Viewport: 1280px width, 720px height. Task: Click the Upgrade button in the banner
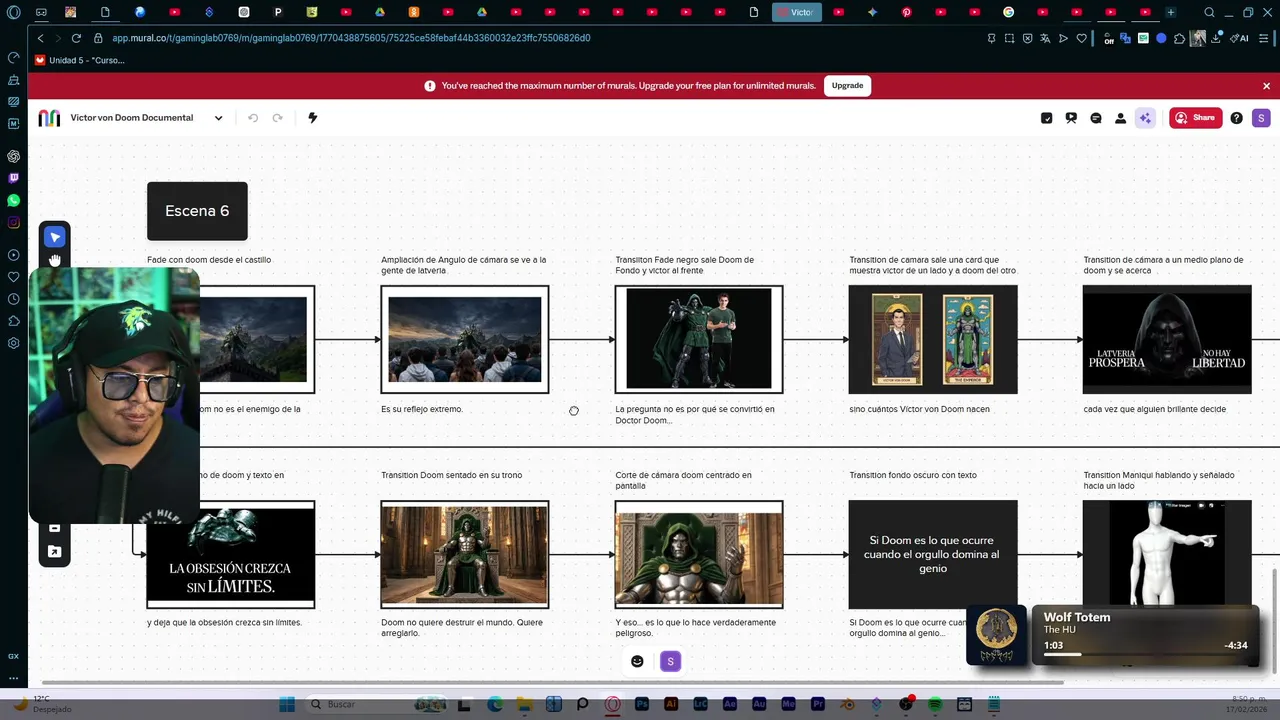point(847,86)
